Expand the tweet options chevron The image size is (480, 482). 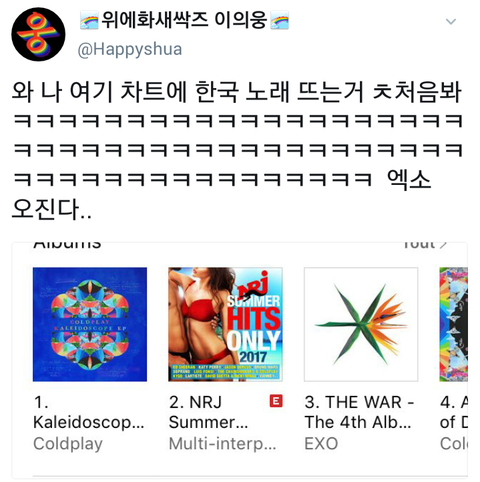tap(451, 22)
